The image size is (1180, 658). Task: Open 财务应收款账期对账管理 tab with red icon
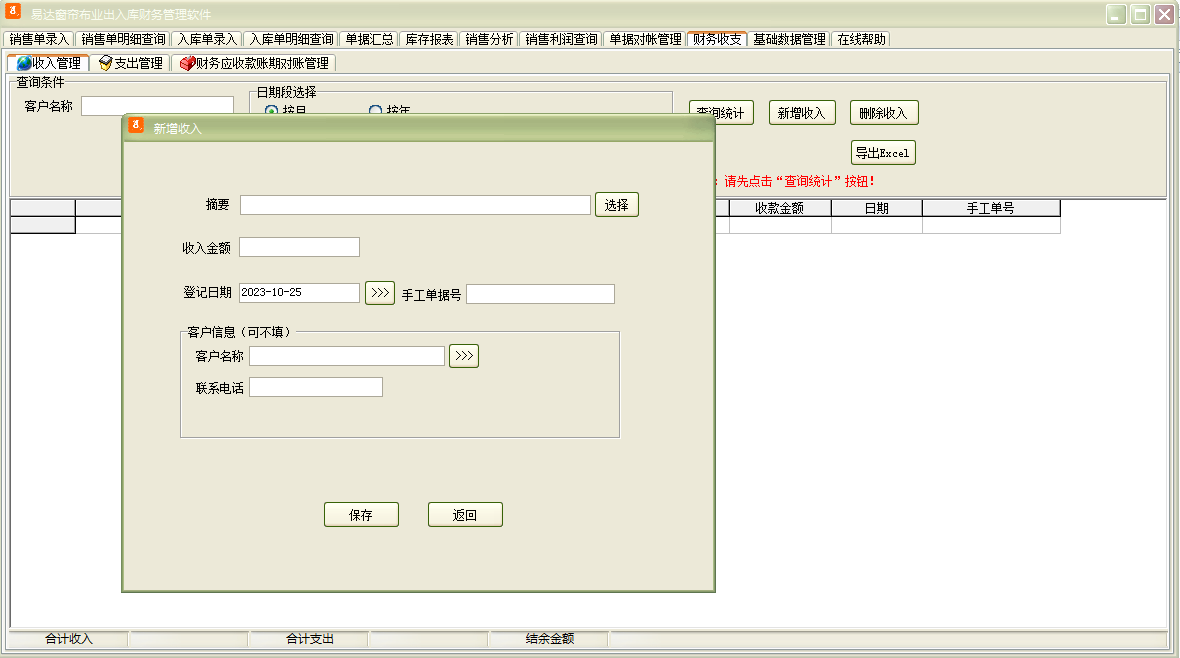click(254, 63)
